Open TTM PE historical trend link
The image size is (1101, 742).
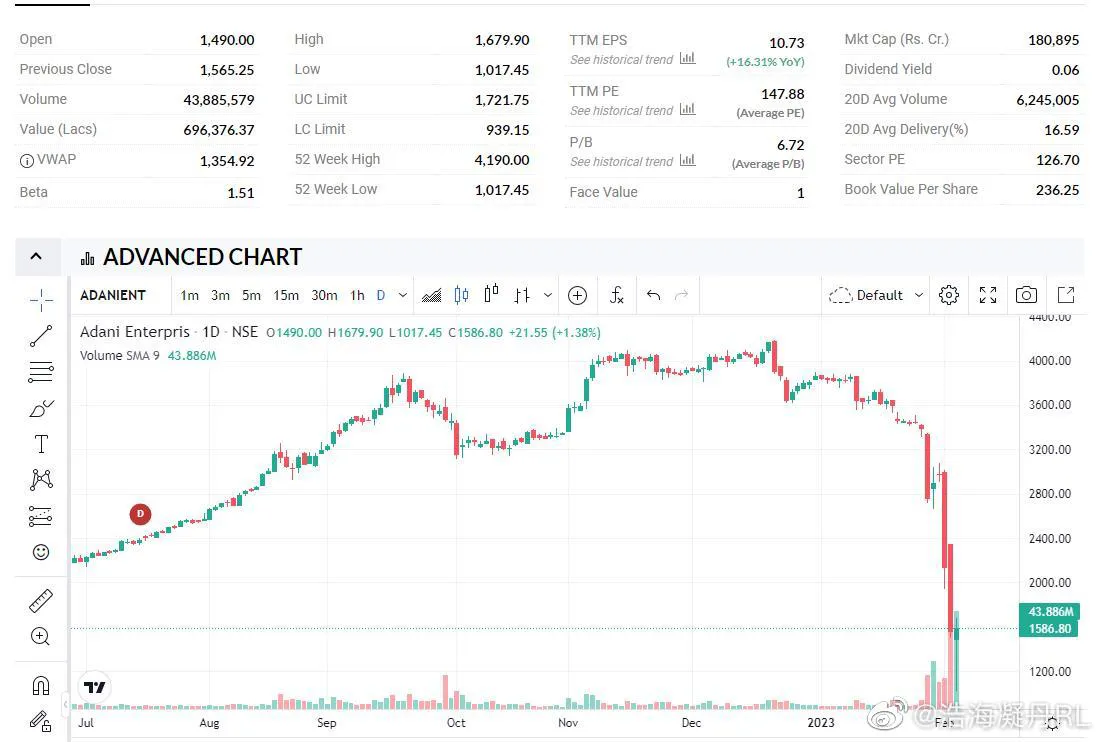pos(633,110)
